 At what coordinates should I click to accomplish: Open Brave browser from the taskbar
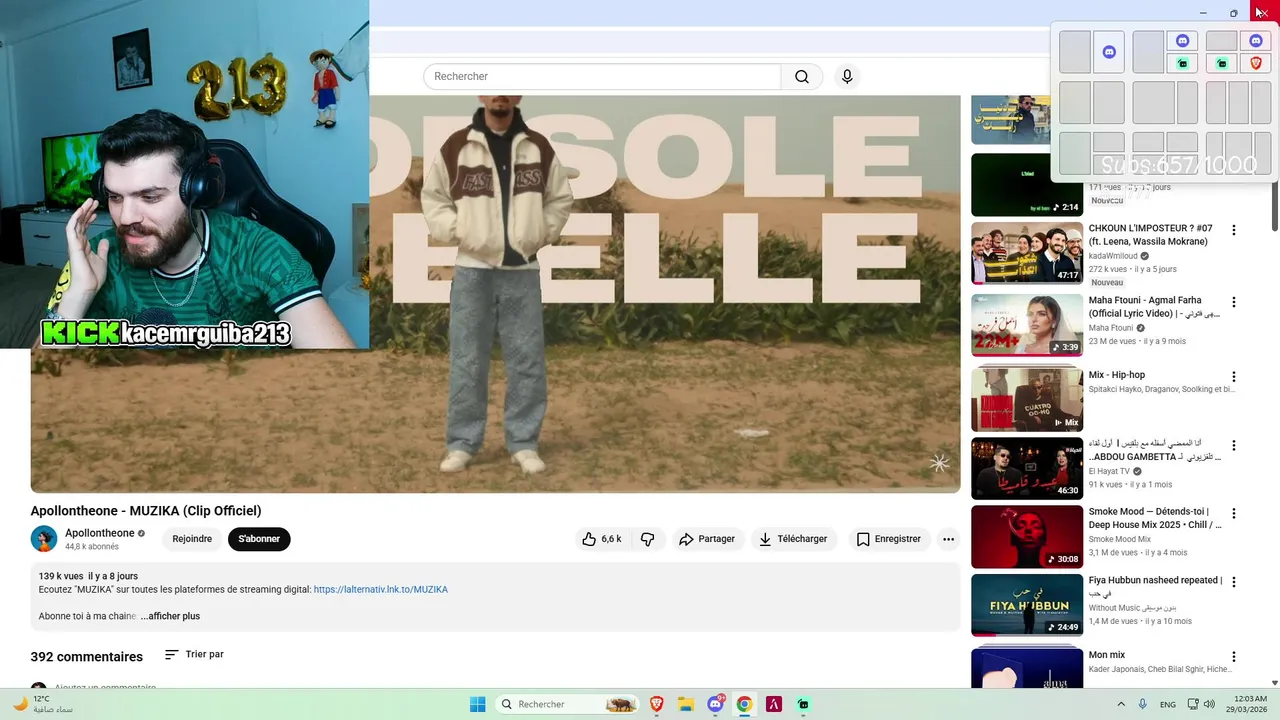click(x=657, y=704)
